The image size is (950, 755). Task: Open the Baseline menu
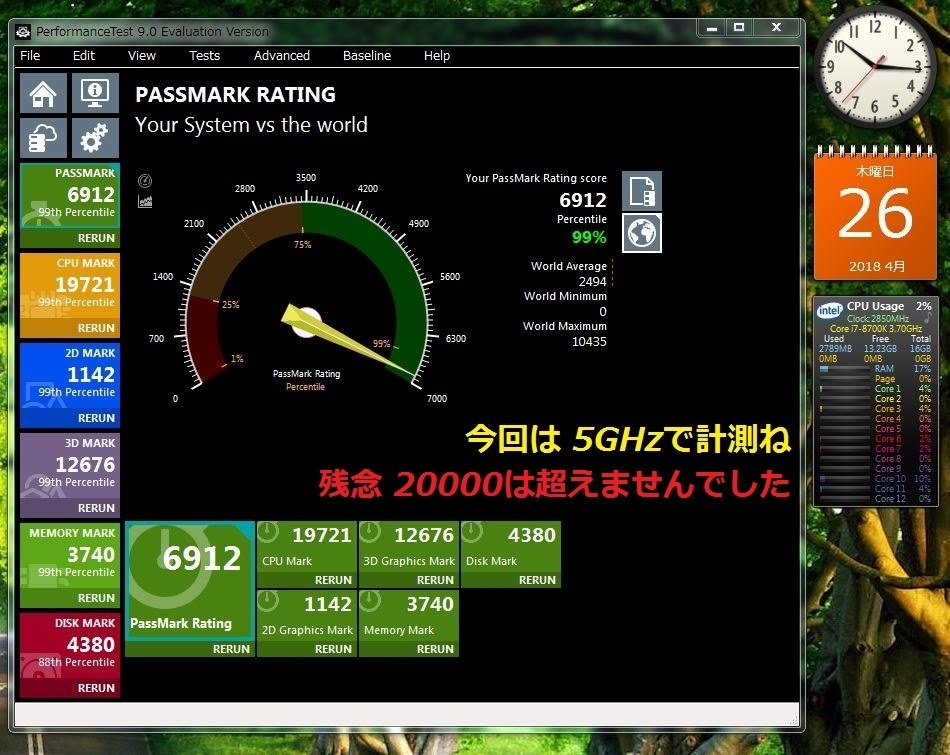367,56
